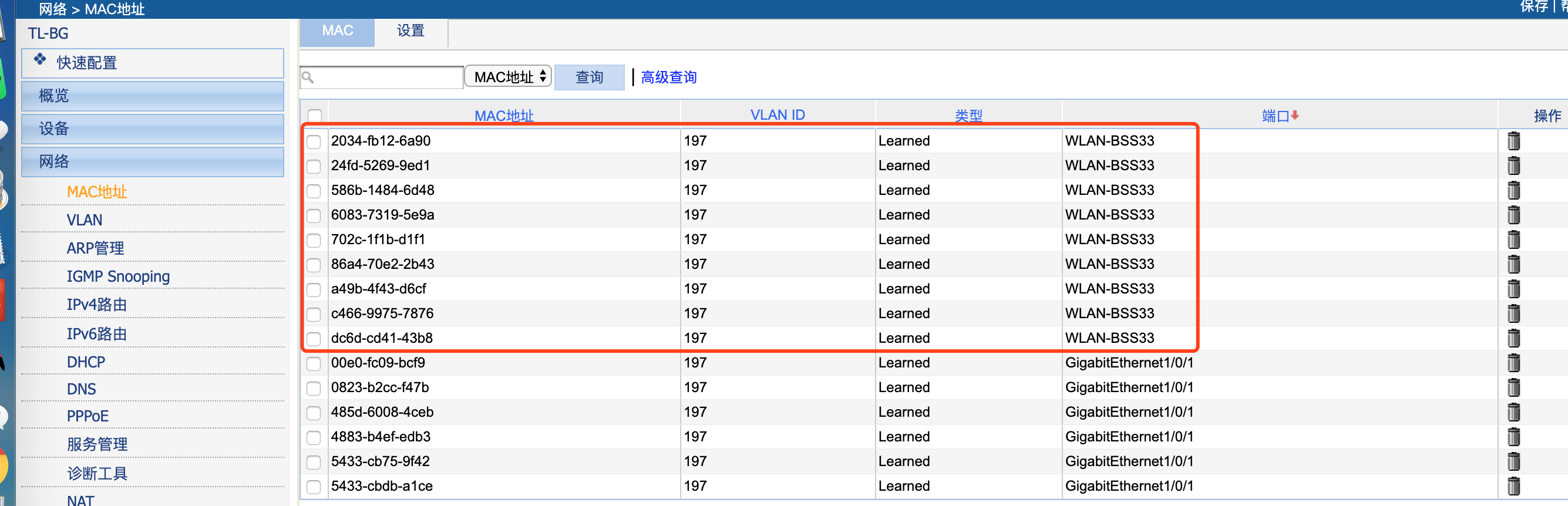The image size is (1568, 506).
Task: Delete the 2034-fb12-6a90 MAC entry
Action: [x=1513, y=141]
